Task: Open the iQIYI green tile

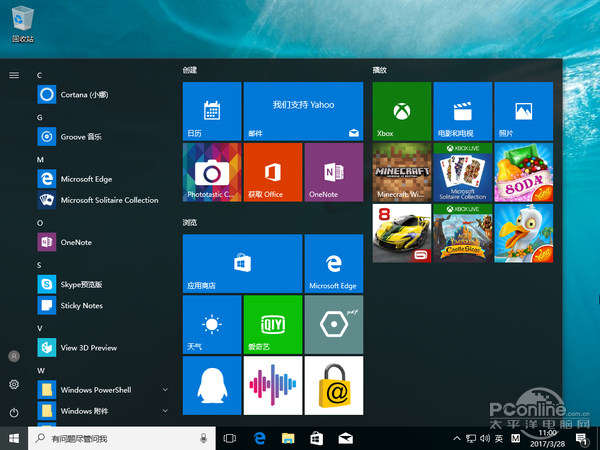Action: tap(273, 324)
